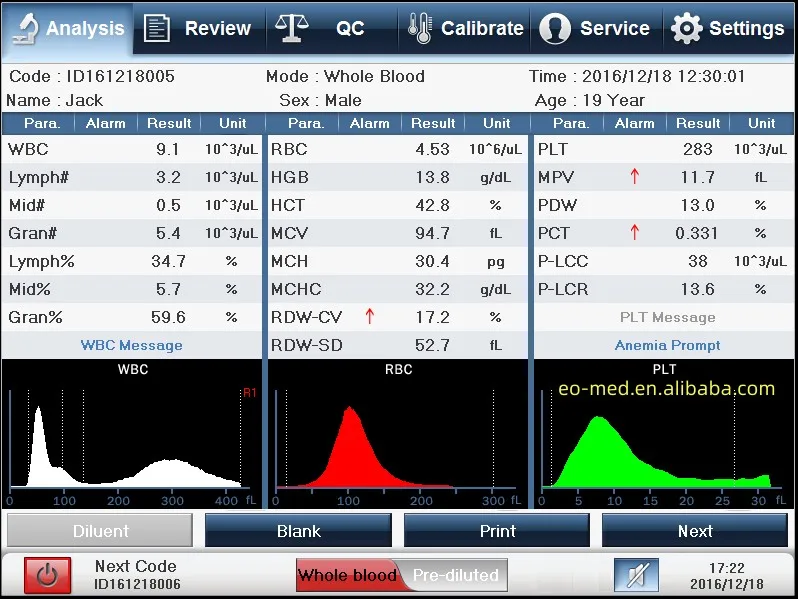Click the balance scale QC icon
The width and height of the screenshot is (798, 599).
pyautogui.click(x=292, y=28)
